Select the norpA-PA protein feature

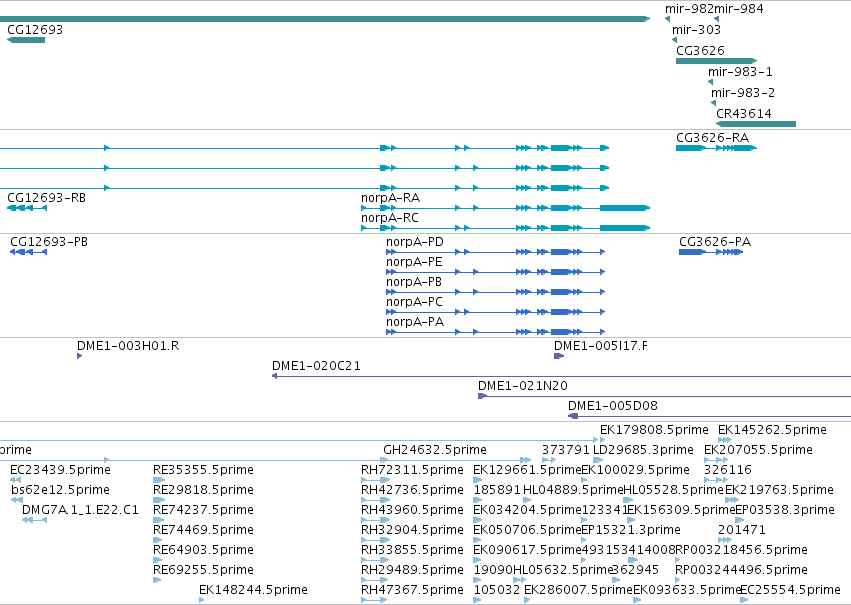(496, 332)
